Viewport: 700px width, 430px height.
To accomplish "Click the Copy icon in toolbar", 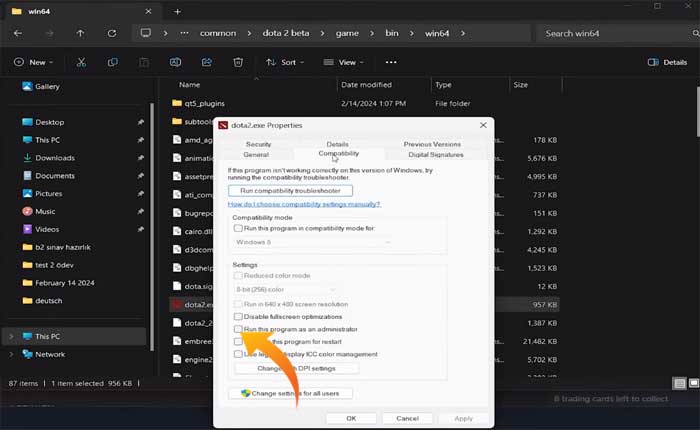I will click(112, 62).
